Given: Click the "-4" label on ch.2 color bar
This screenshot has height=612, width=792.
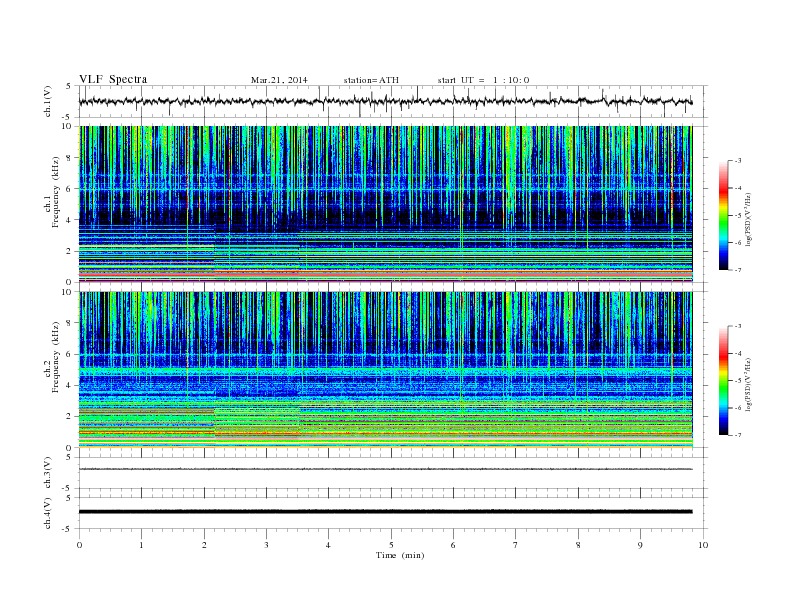Looking at the screenshot, I should [738, 353].
